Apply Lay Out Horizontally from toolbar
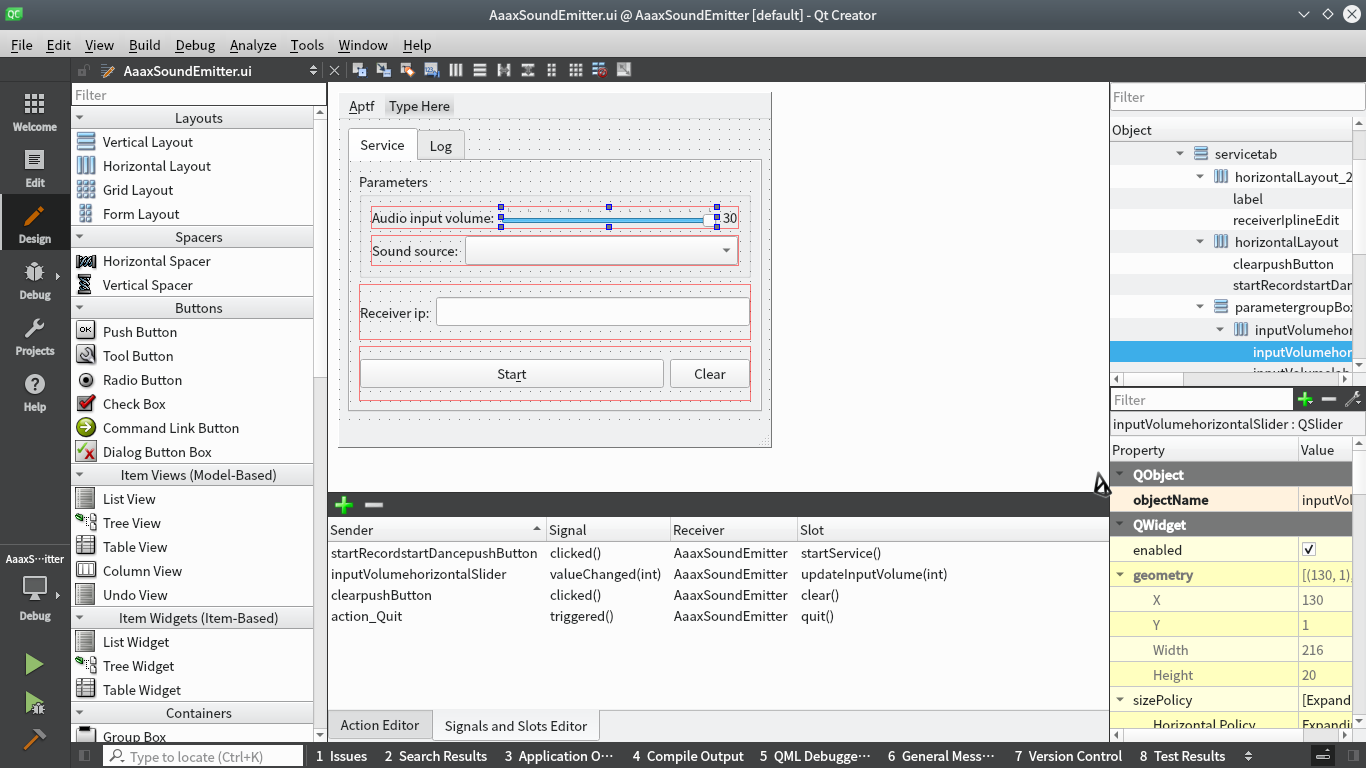 (455, 70)
